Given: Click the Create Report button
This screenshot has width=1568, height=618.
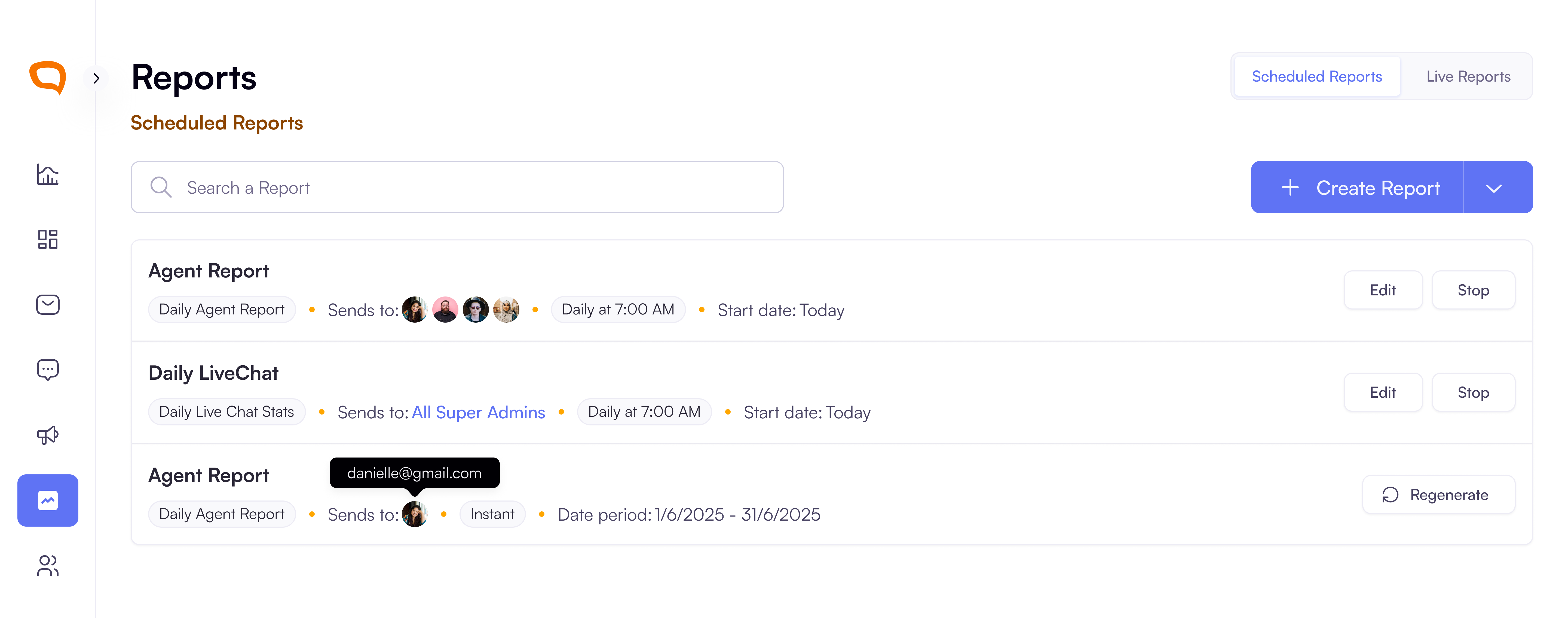Looking at the screenshot, I should 1357,187.
